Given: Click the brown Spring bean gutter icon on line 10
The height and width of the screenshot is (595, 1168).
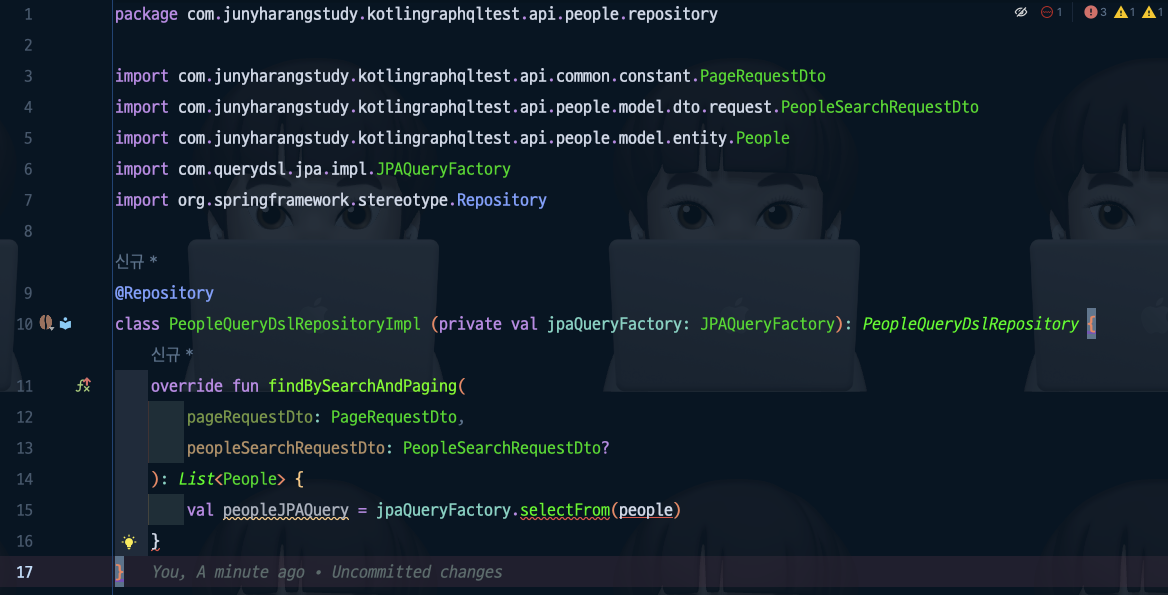Looking at the screenshot, I should click(x=46, y=323).
